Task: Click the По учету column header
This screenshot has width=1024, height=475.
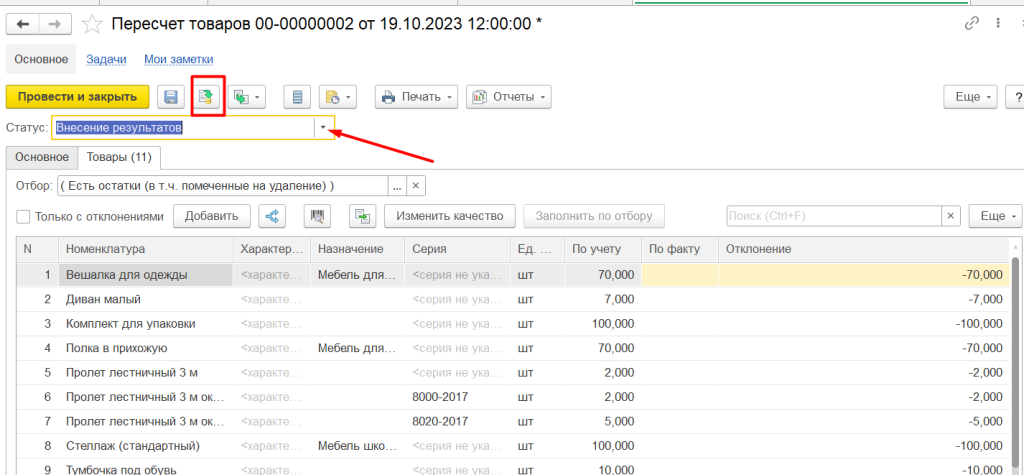Action: tap(603, 249)
